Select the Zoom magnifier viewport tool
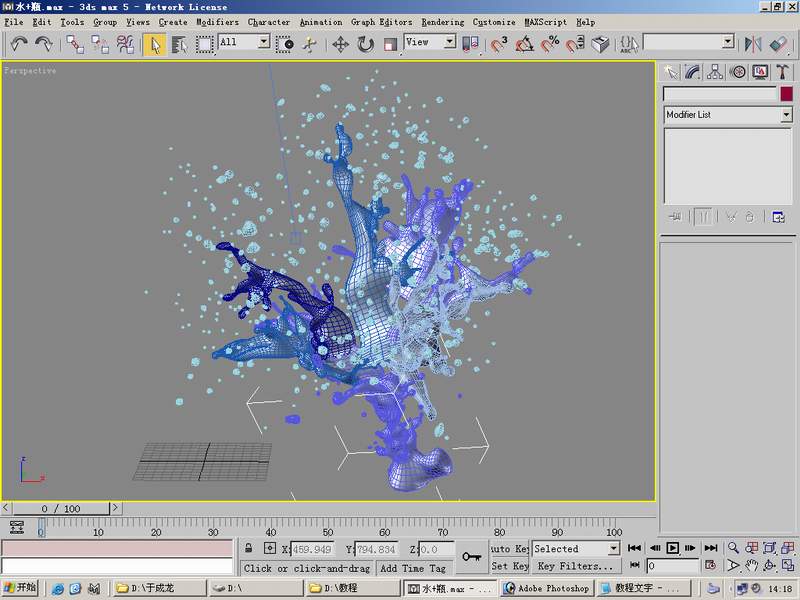This screenshot has height=600, width=800. [x=734, y=548]
